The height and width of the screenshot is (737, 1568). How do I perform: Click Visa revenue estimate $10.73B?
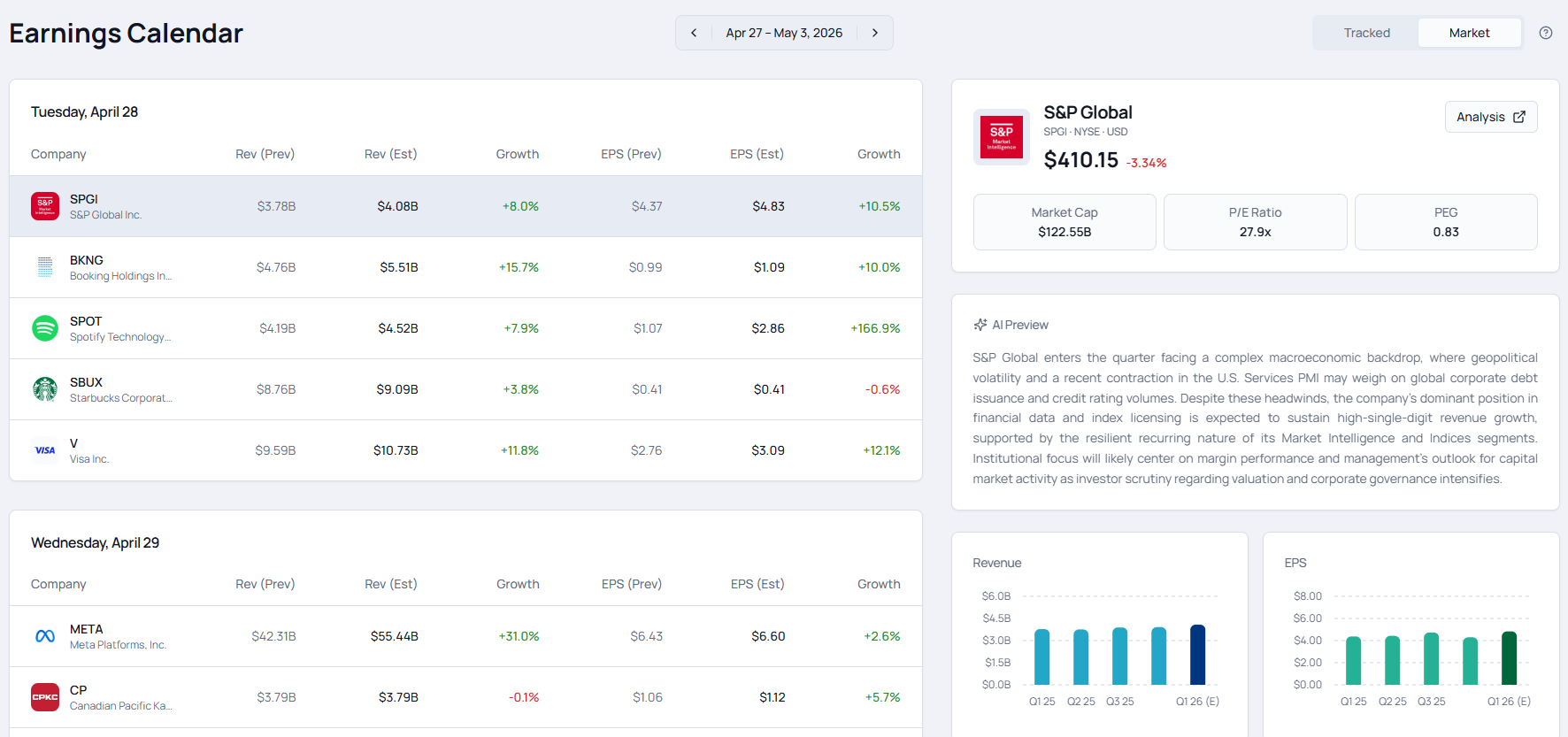click(x=396, y=450)
